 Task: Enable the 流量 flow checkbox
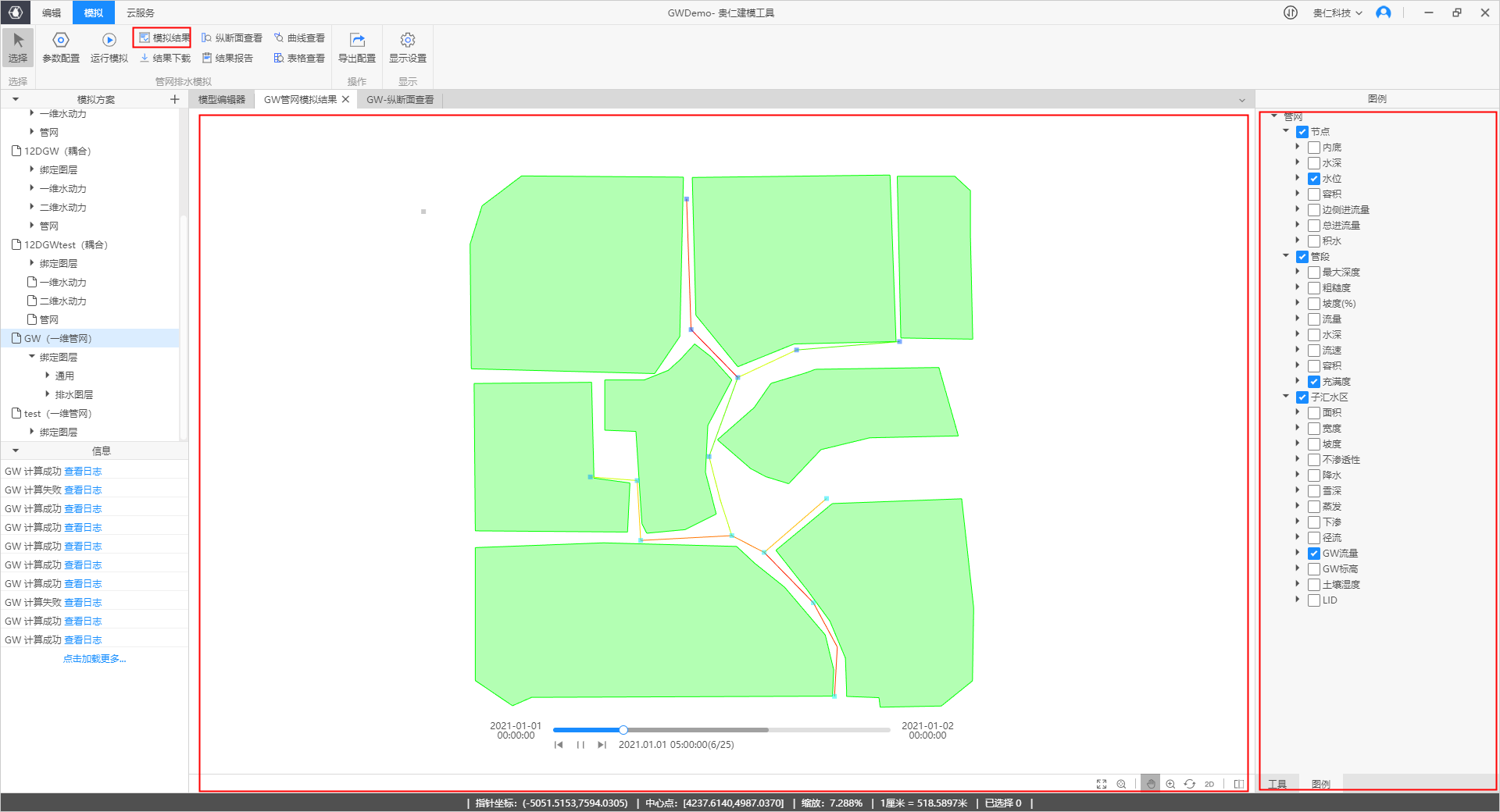coord(1314,319)
